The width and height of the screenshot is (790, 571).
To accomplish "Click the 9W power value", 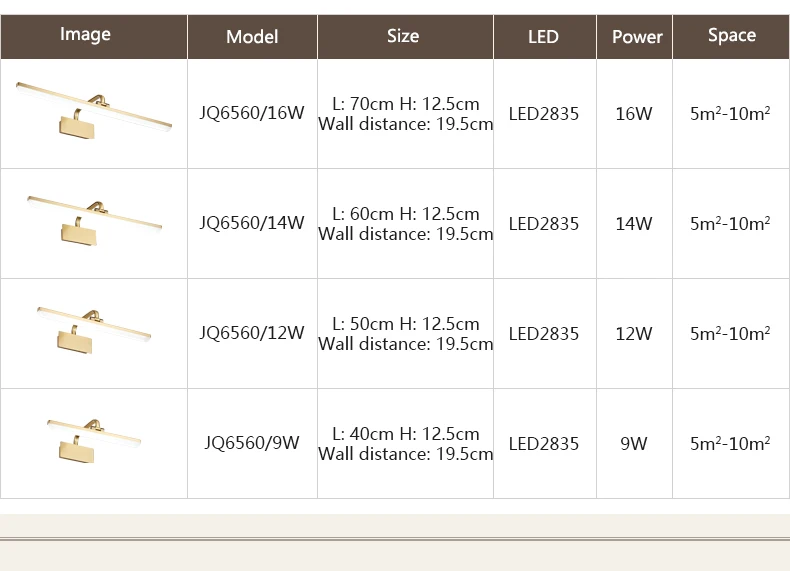I will 634,443.
